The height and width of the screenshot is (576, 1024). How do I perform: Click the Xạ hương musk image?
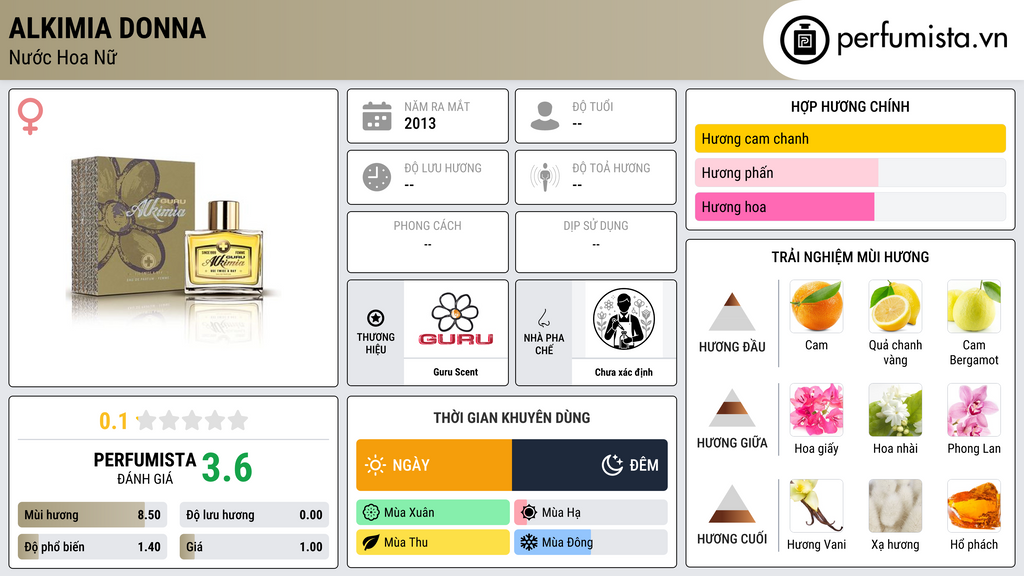pyautogui.click(x=895, y=506)
